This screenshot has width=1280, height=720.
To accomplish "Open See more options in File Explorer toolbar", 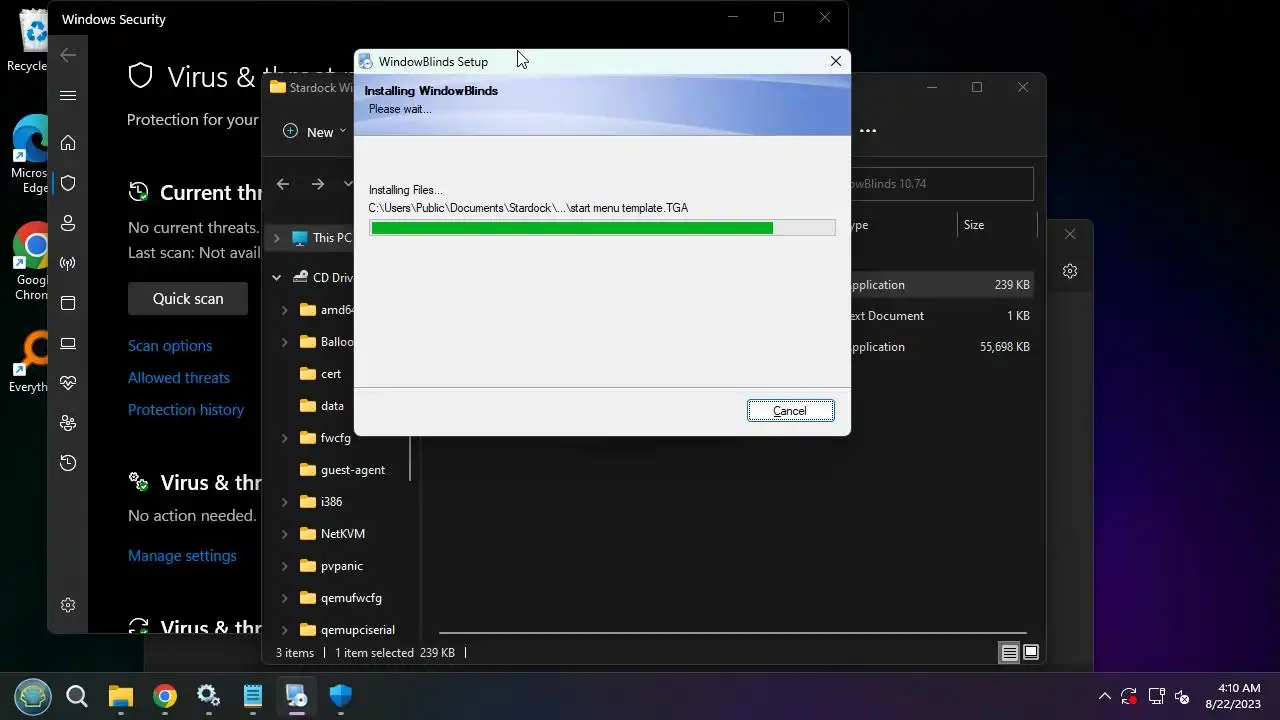I will coord(868,131).
